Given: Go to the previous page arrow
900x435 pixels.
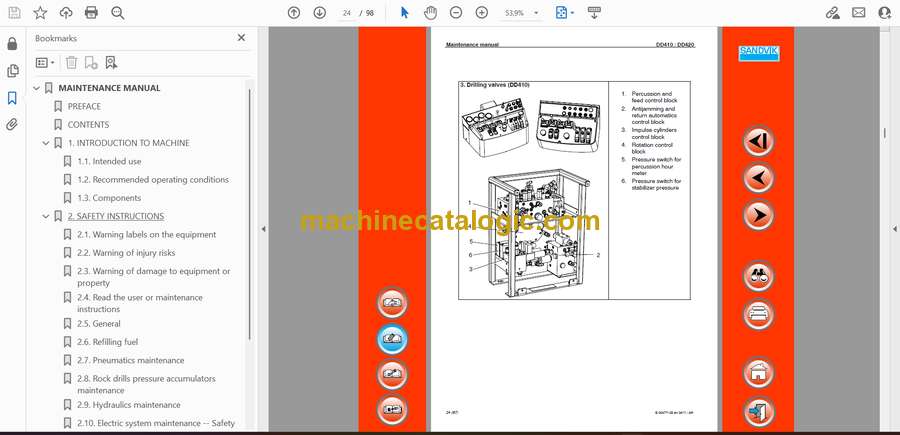Looking at the screenshot, I should pos(294,13).
